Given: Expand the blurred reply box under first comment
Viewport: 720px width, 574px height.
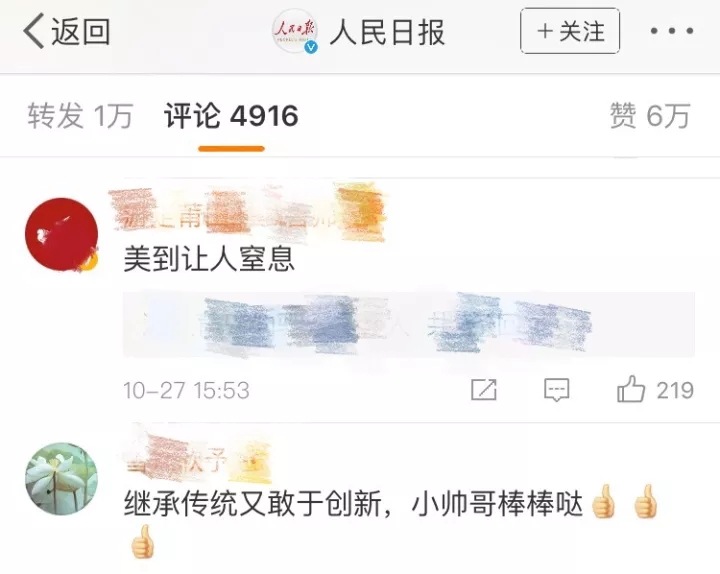Looking at the screenshot, I should 409,324.
